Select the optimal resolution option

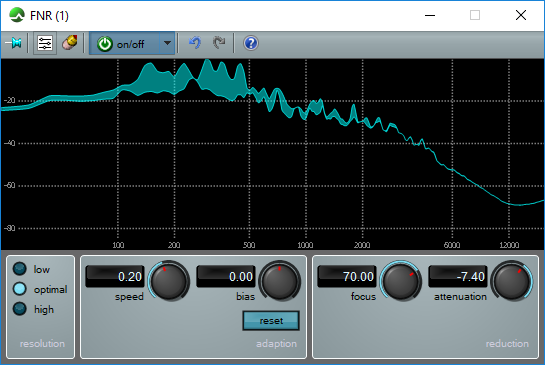pyautogui.click(x=19, y=289)
